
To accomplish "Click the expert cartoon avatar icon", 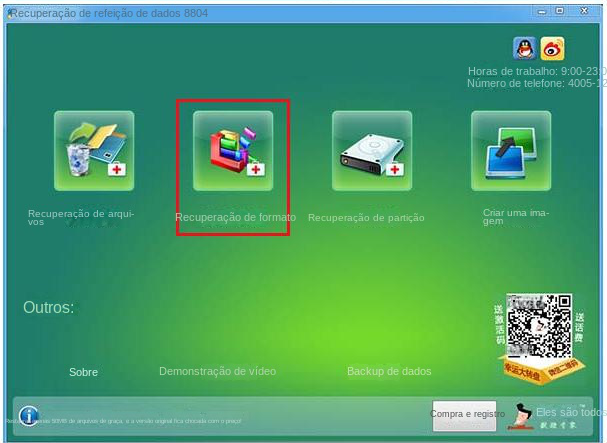I will [523, 416].
